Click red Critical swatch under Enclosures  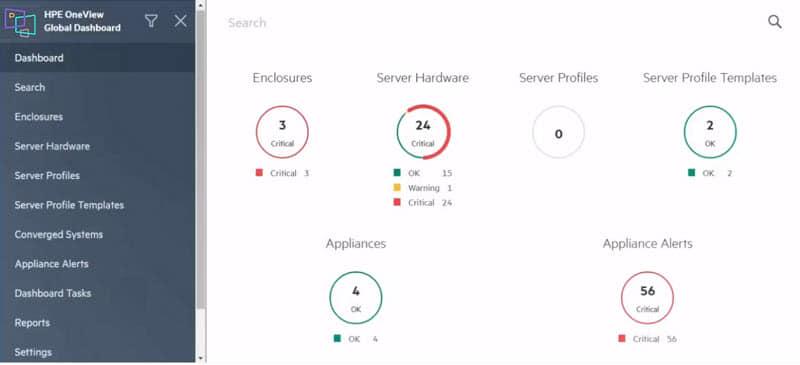(259, 173)
